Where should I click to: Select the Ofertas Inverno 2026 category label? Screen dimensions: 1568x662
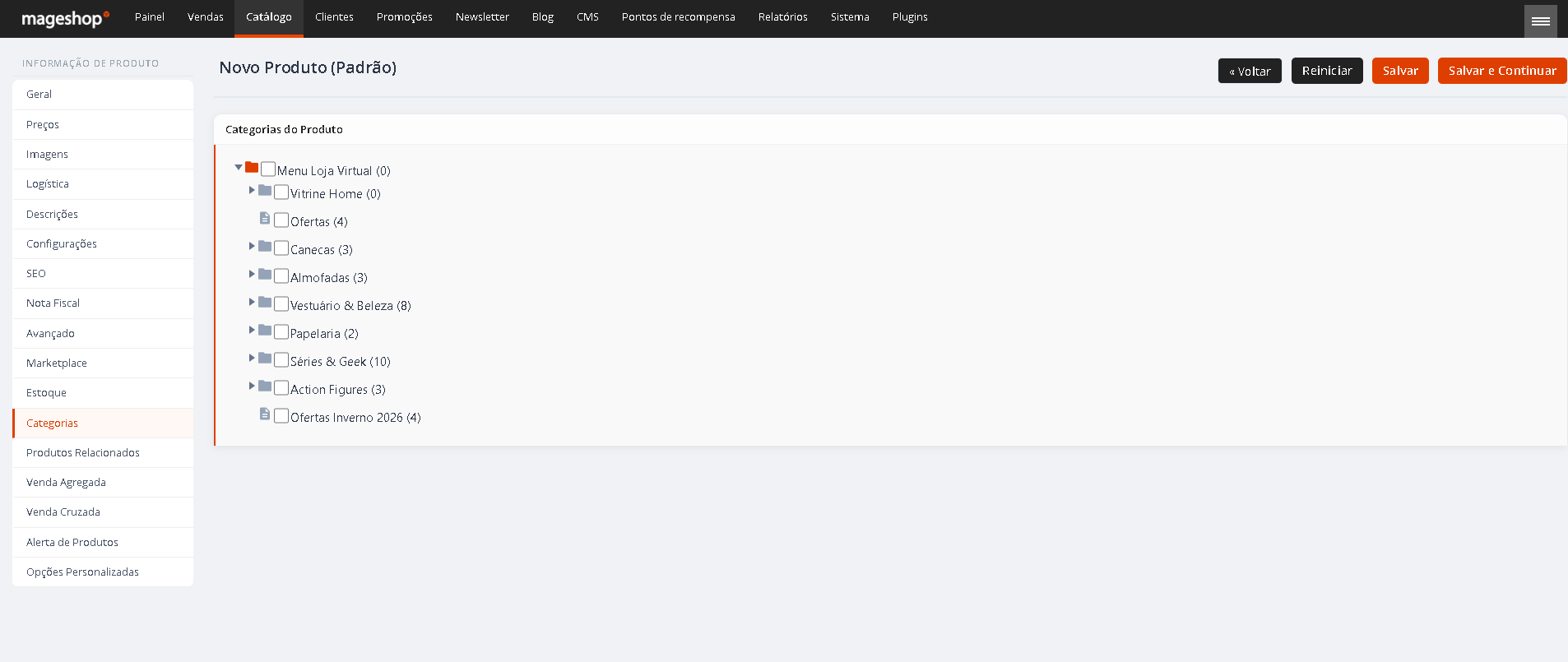(355, 418)
